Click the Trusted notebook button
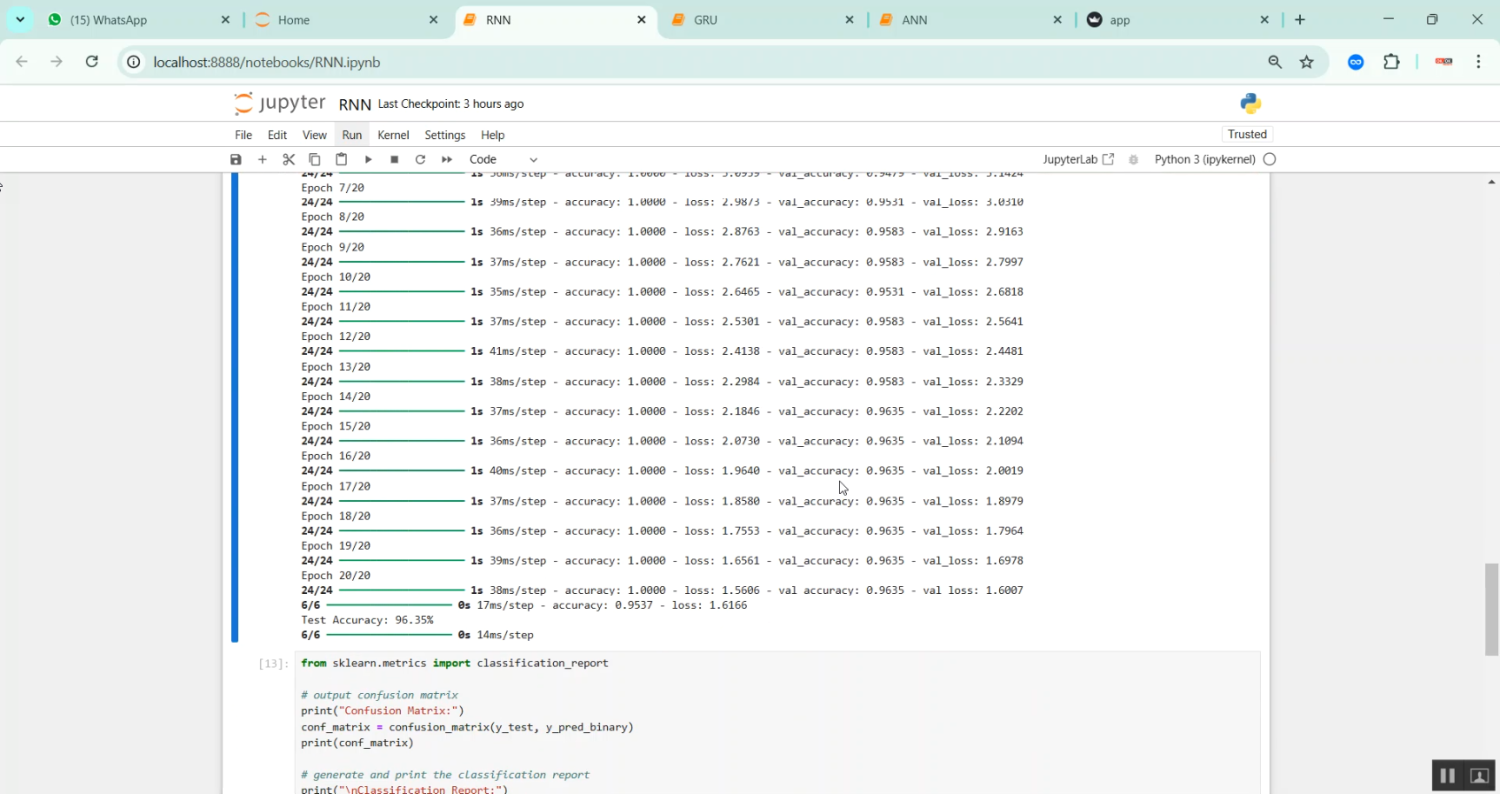This screenshot has height=794, width=1500. (x=1247, y=135)
